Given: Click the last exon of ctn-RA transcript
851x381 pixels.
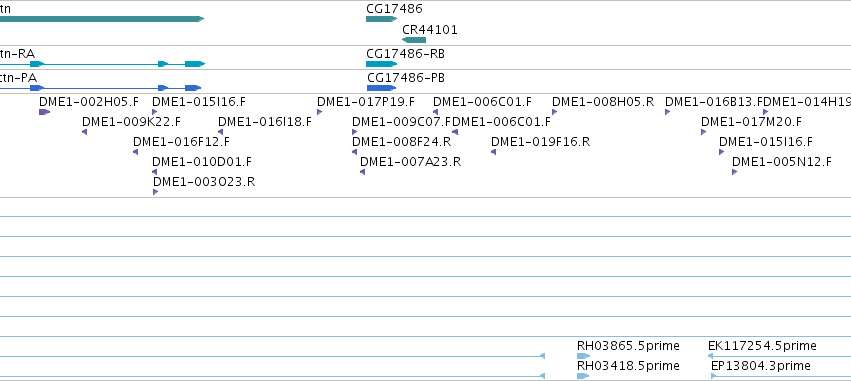Looking at the screenshot, I should click(x=195, y=64).
